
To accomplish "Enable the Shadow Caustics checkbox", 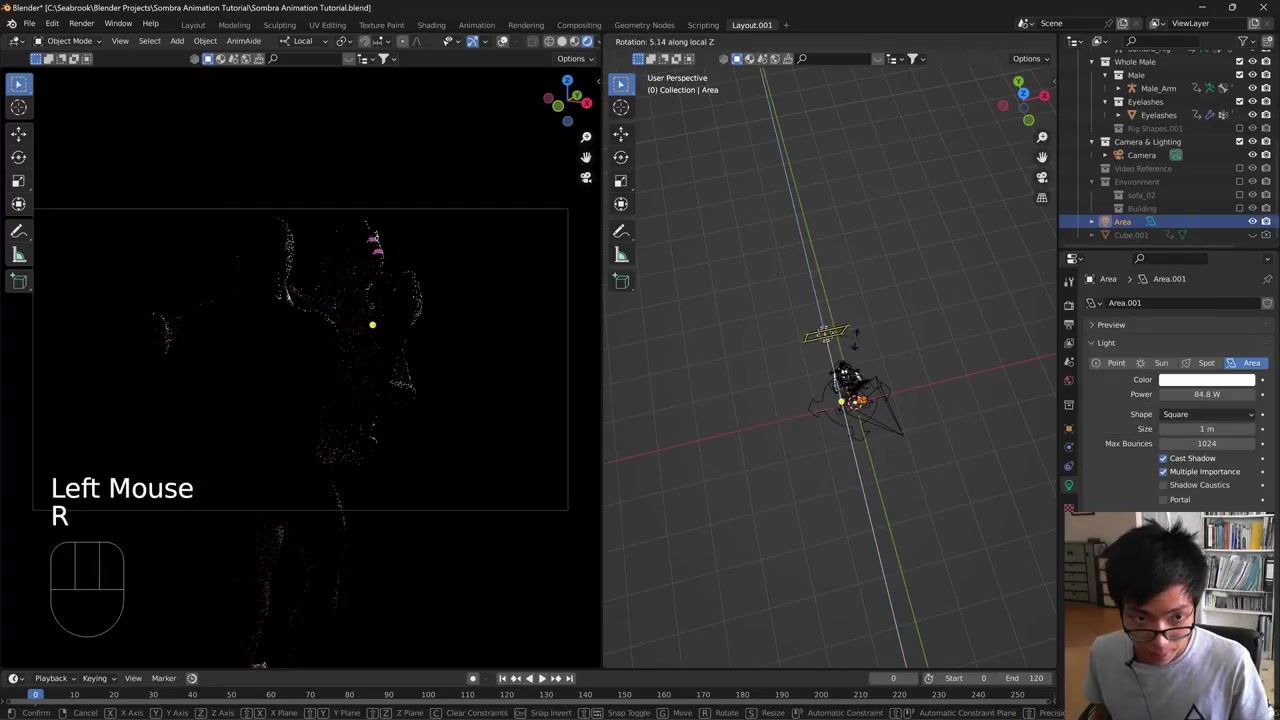I will coord(1163,485).
